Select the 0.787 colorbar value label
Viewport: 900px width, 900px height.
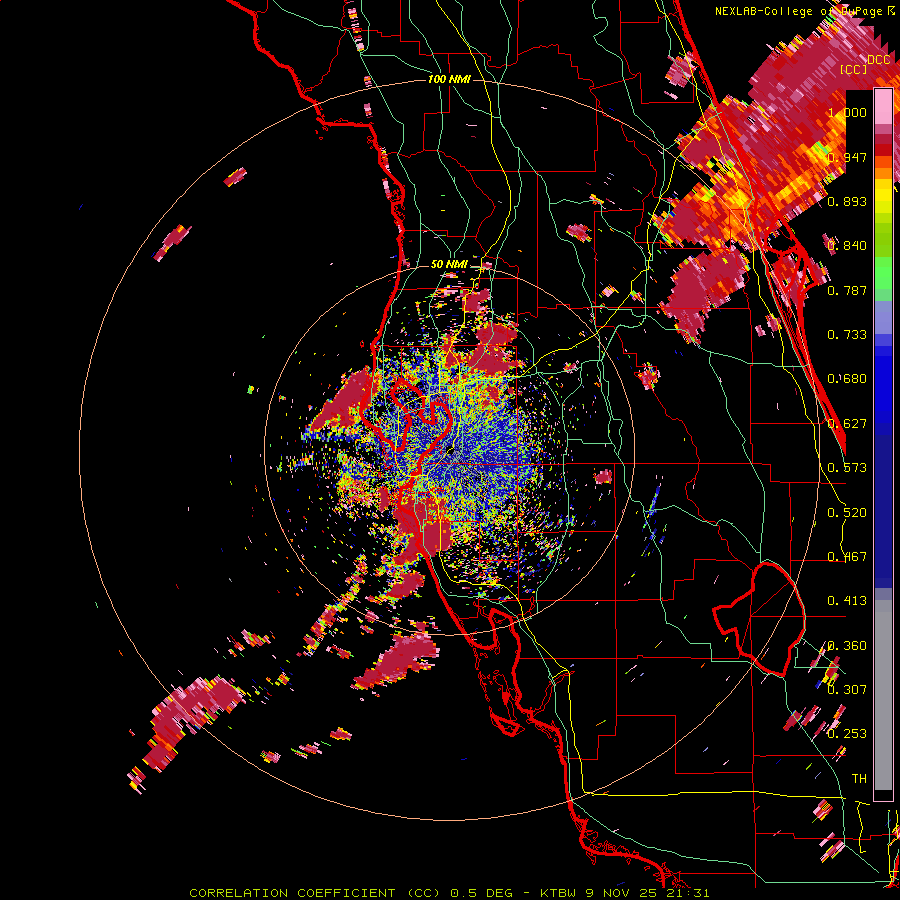point(847,290)
